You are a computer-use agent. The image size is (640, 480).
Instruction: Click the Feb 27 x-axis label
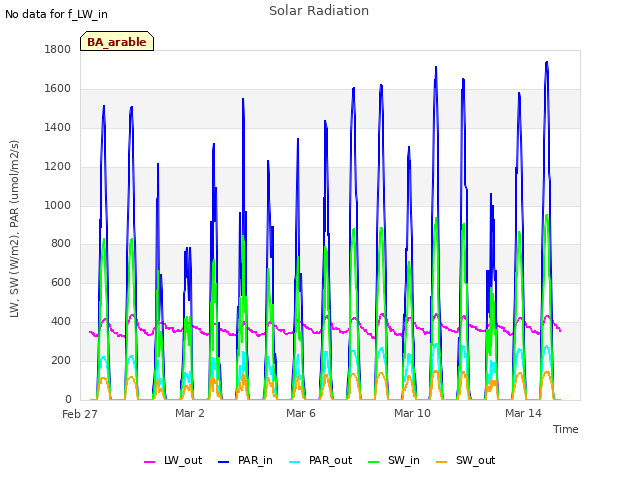80,414
